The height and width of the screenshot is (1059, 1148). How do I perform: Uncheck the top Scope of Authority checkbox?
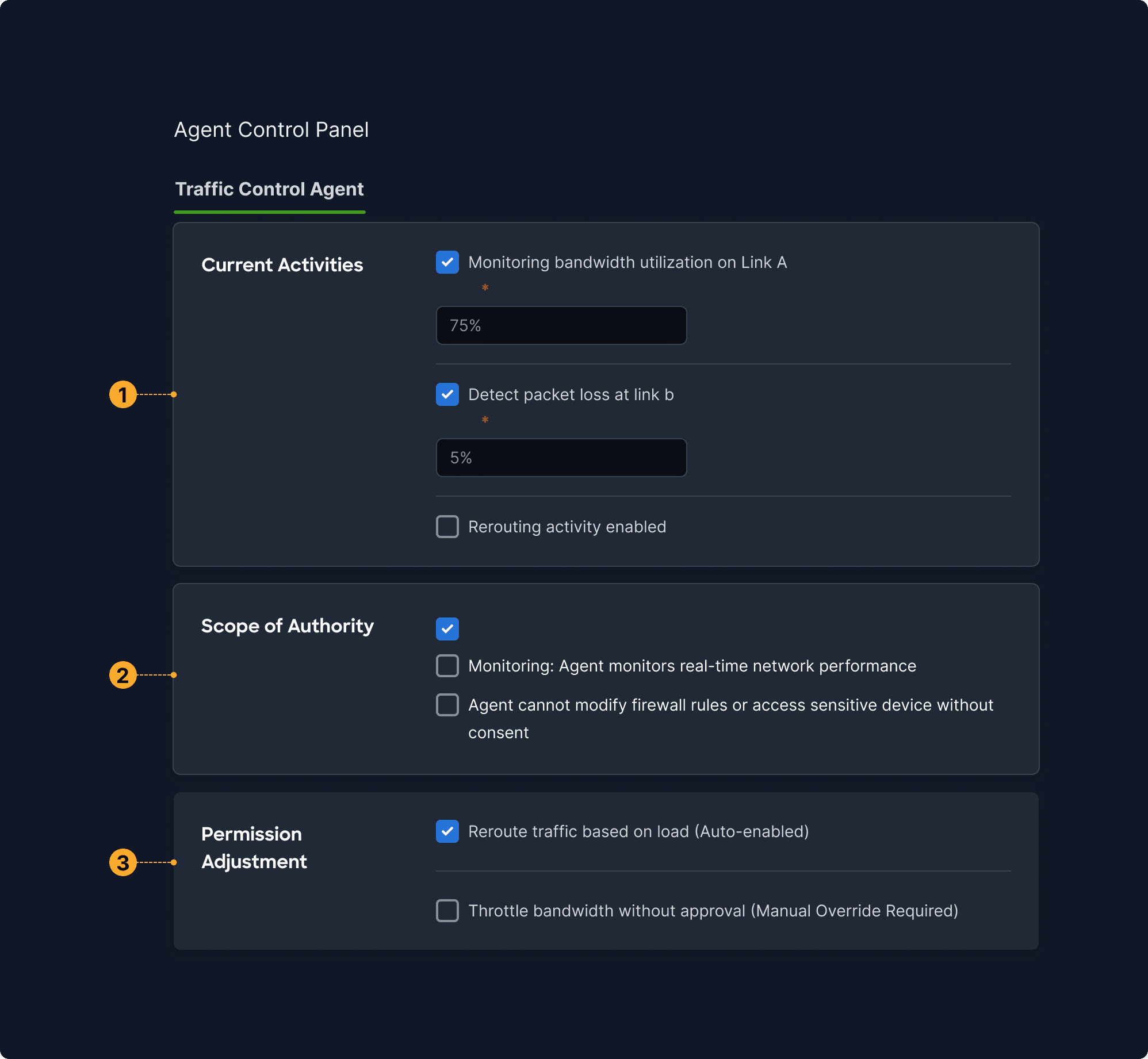click(447, 629)
